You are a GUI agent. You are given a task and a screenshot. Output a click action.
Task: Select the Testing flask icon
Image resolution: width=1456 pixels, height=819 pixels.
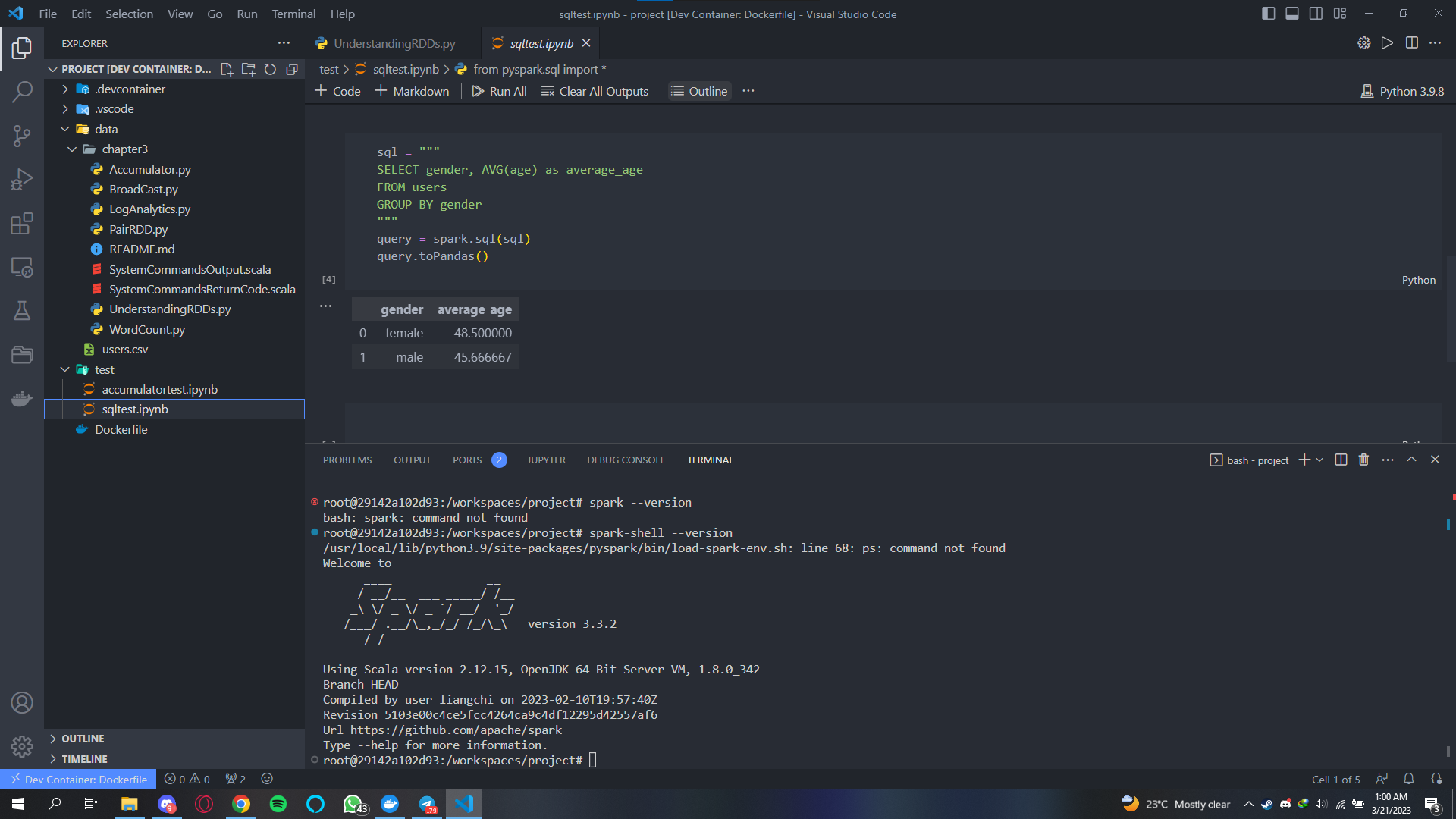click(23, 310)
